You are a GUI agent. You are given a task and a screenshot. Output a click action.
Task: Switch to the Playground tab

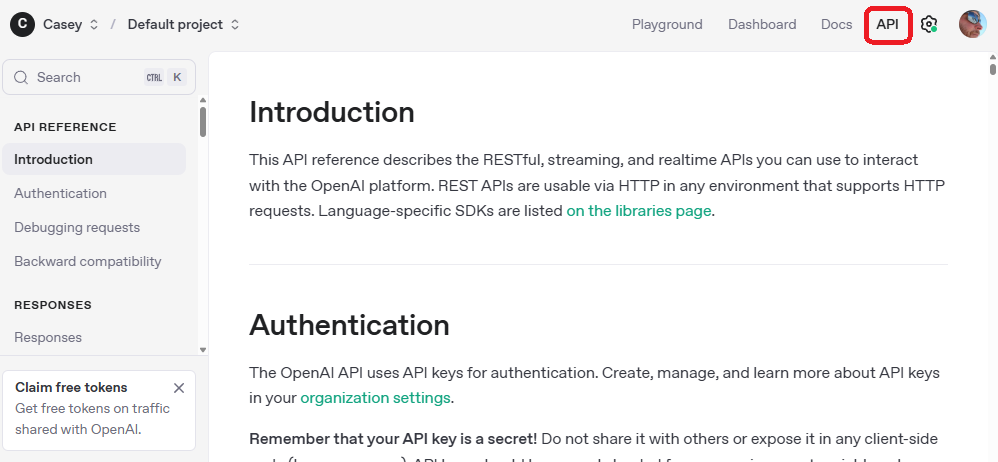pos(667,24)
